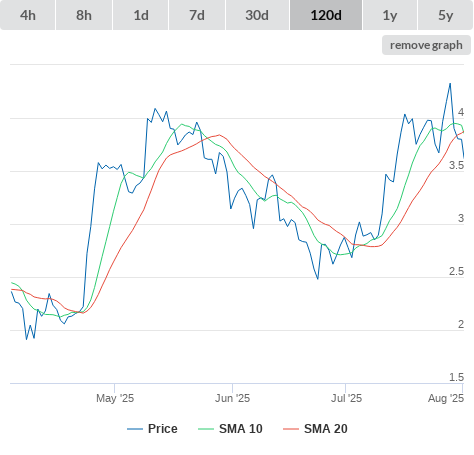Click the Aug '25 axis label
Viewport: 474px width, 455px height.
446,398
